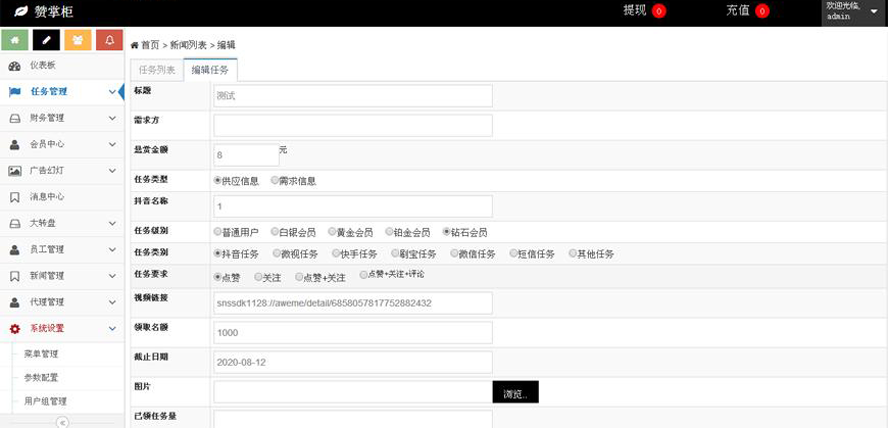Expand the 会员中心 chevron
This screenshot has width=888, height=428.
[112, 144]
